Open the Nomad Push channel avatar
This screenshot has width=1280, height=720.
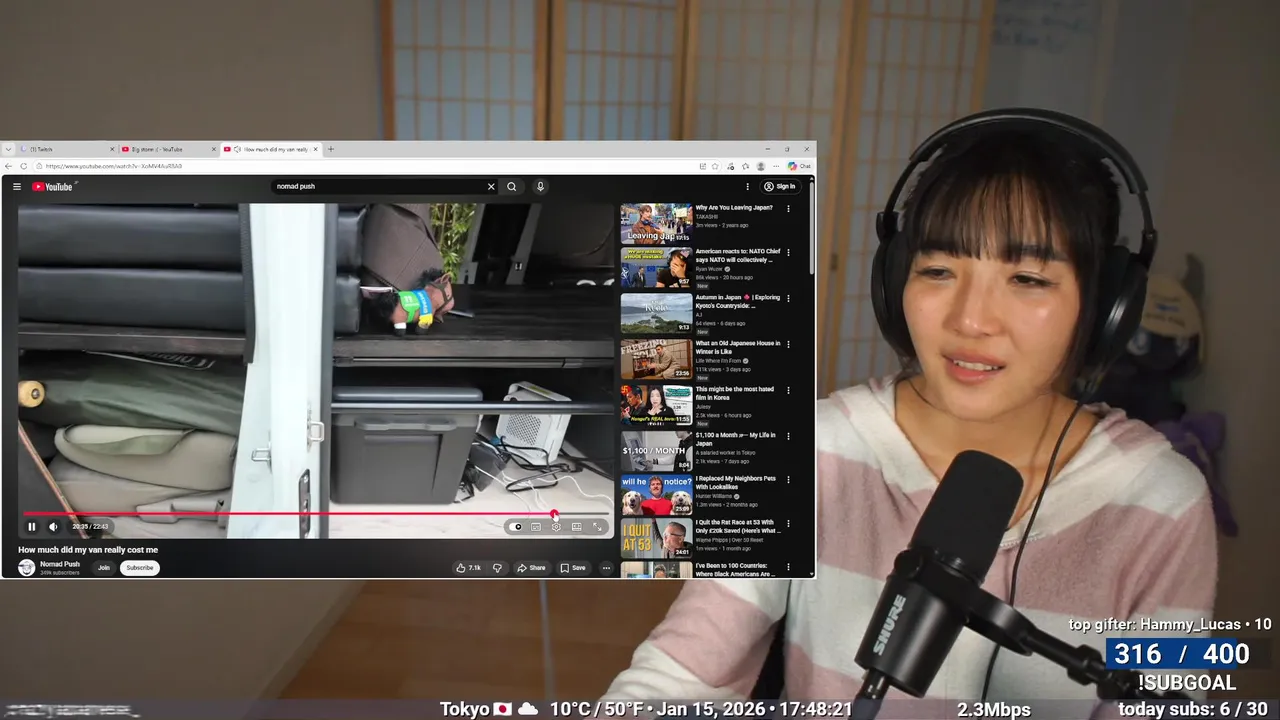(x=27, y=567)
